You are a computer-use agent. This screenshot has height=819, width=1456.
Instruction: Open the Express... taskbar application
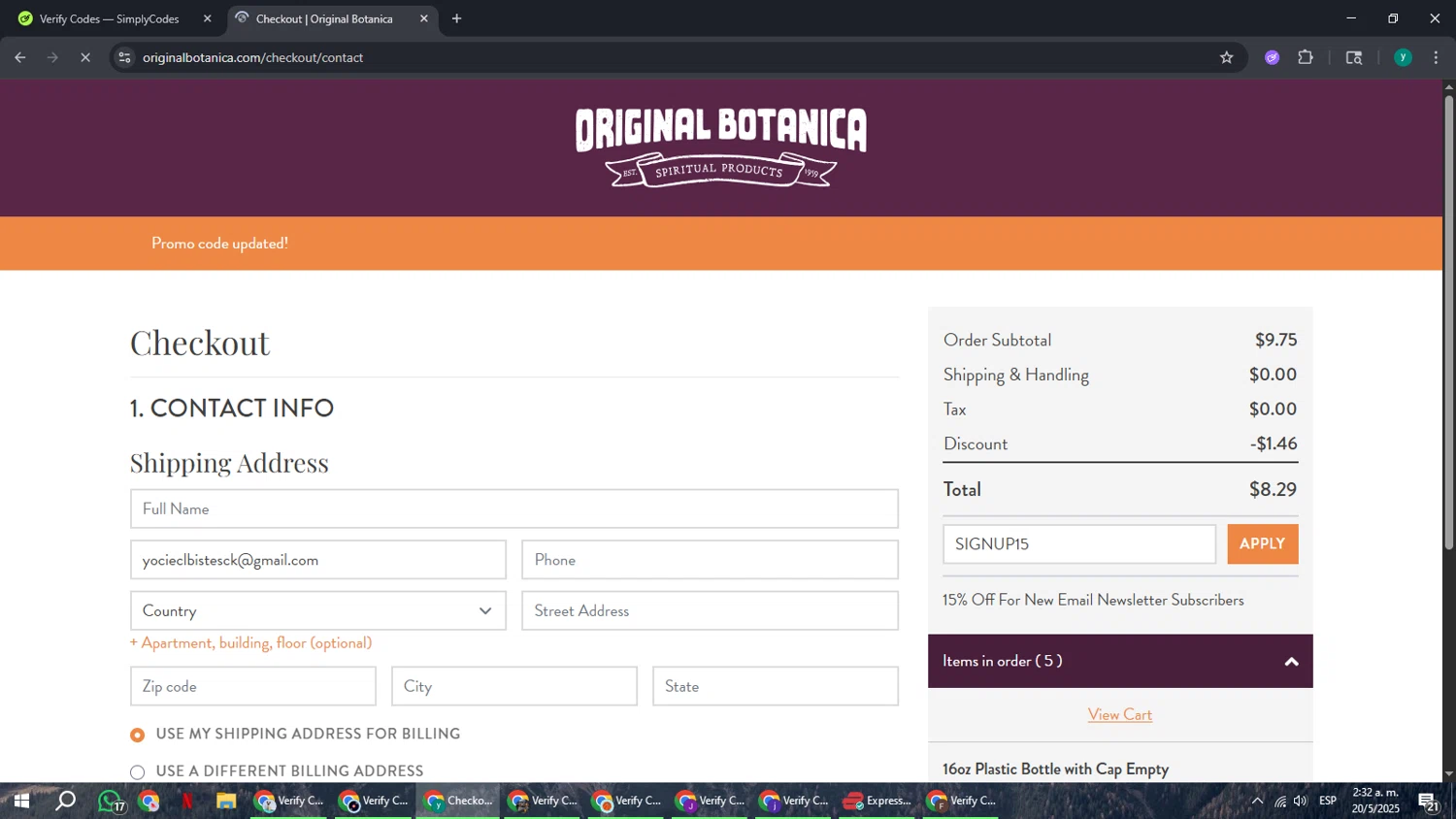point(878,801)
